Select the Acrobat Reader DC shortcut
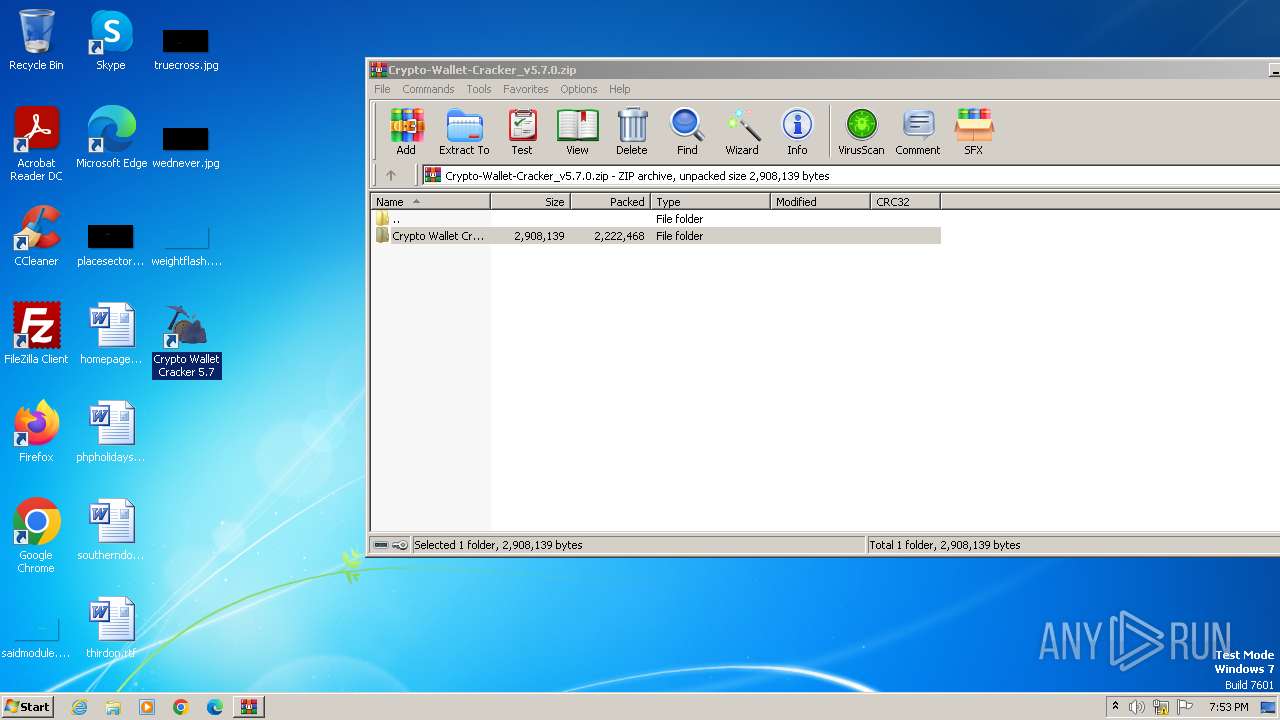Screen dimensions: 1280x720 (x=36, y=144)
